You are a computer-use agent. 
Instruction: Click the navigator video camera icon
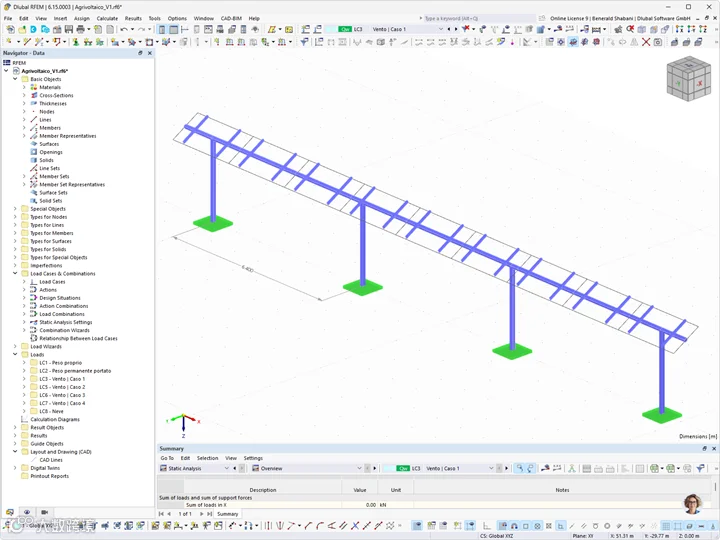tap(45, 512)
